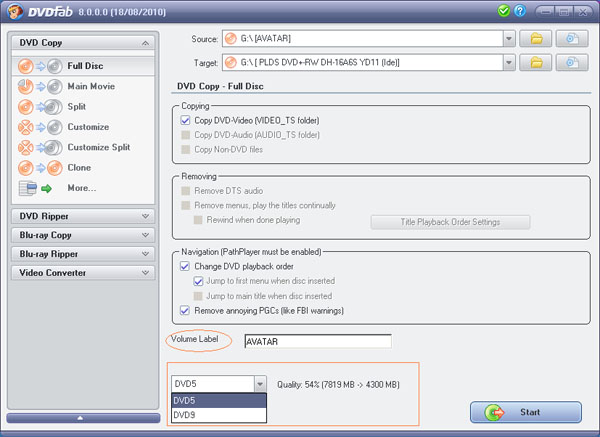Click the disc icon in Source field
The image size is (600, 437).
coord(231,39)
